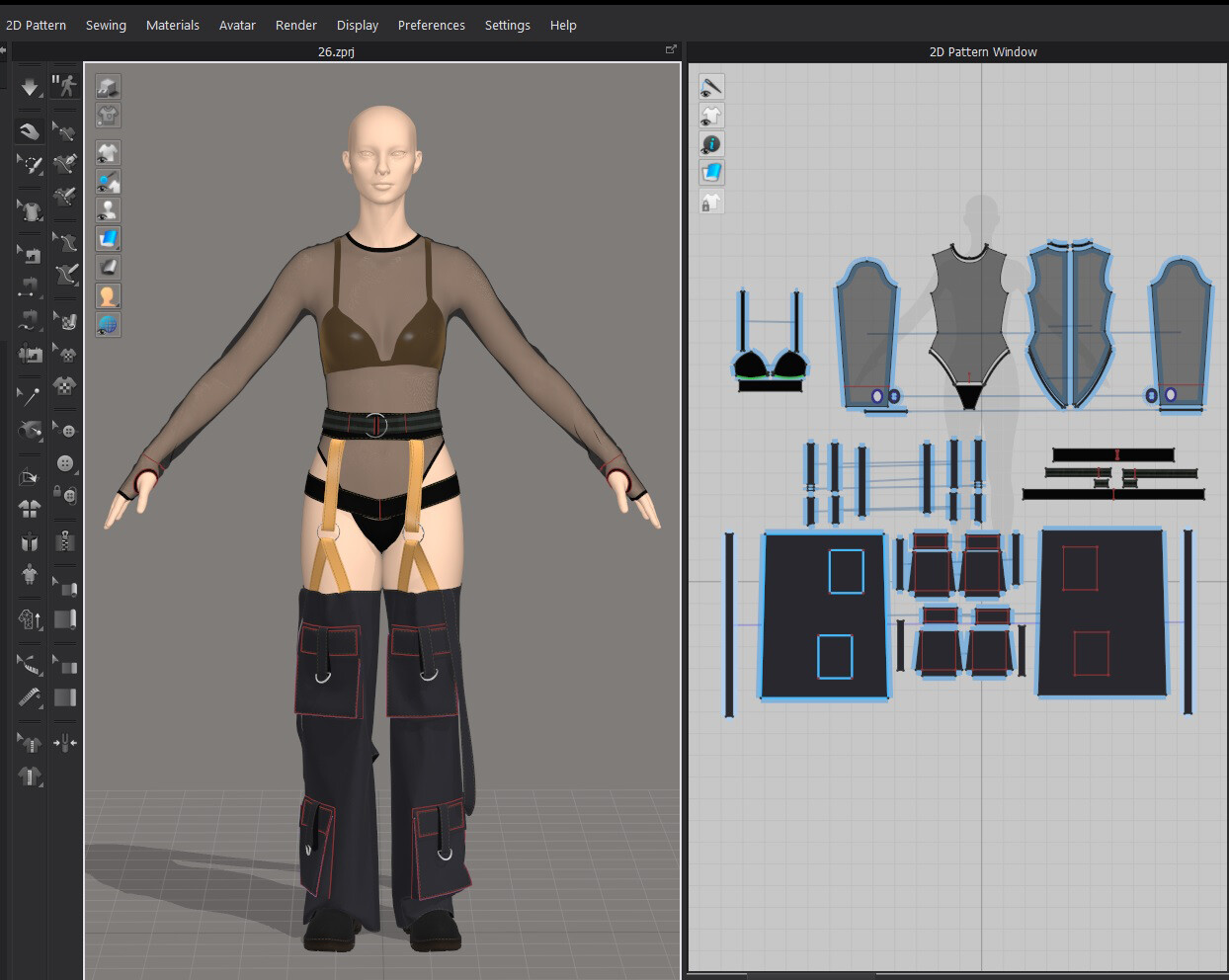Open the Preferences menu
1229x980 pixels.
coord(432,25)
